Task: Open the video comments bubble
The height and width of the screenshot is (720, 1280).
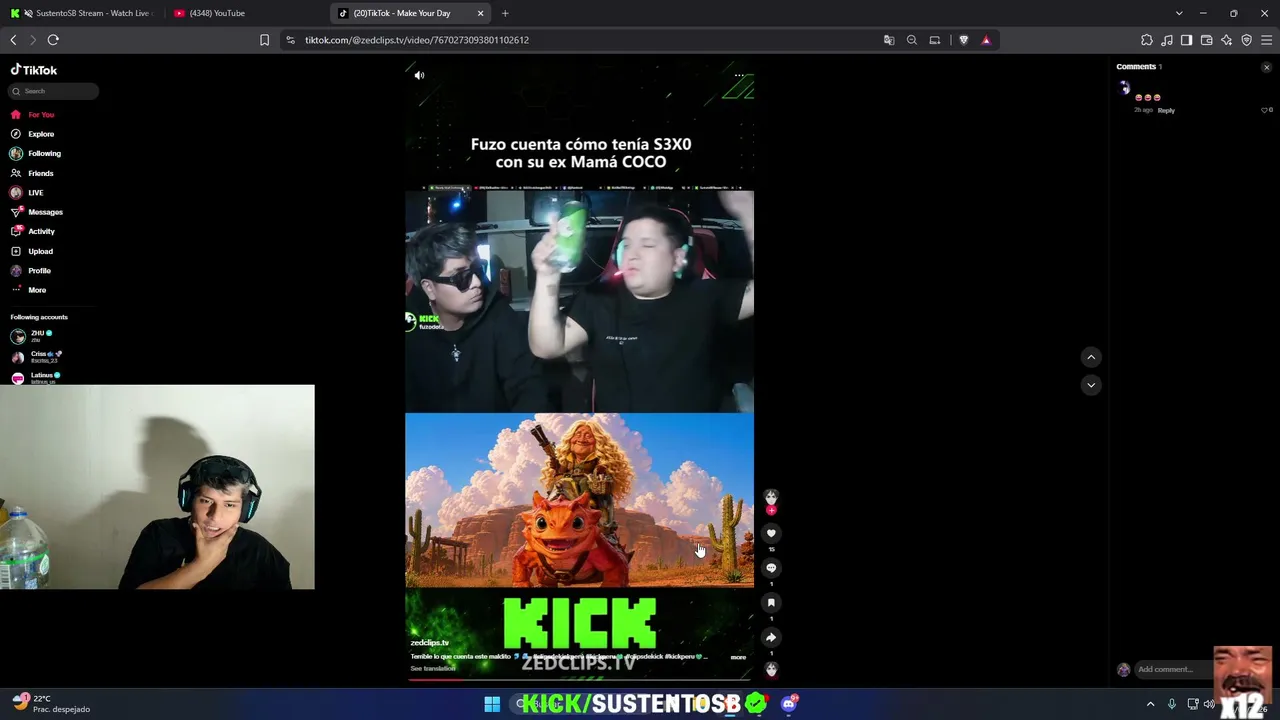Action: 771,568
